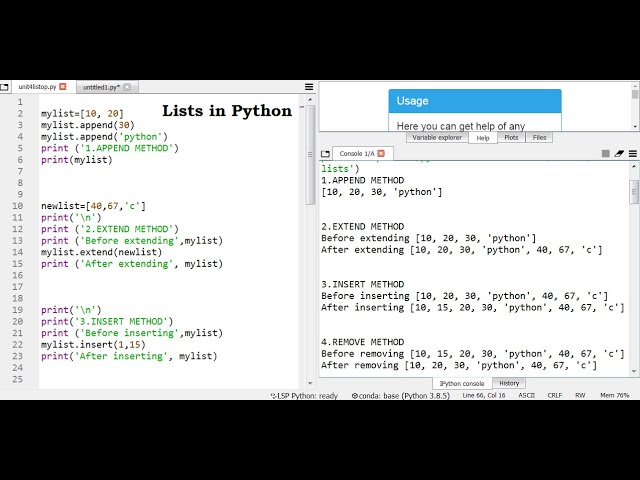Clear console with the eraser icon
Screen dimensions: 640x480
(x=619, y=153)
